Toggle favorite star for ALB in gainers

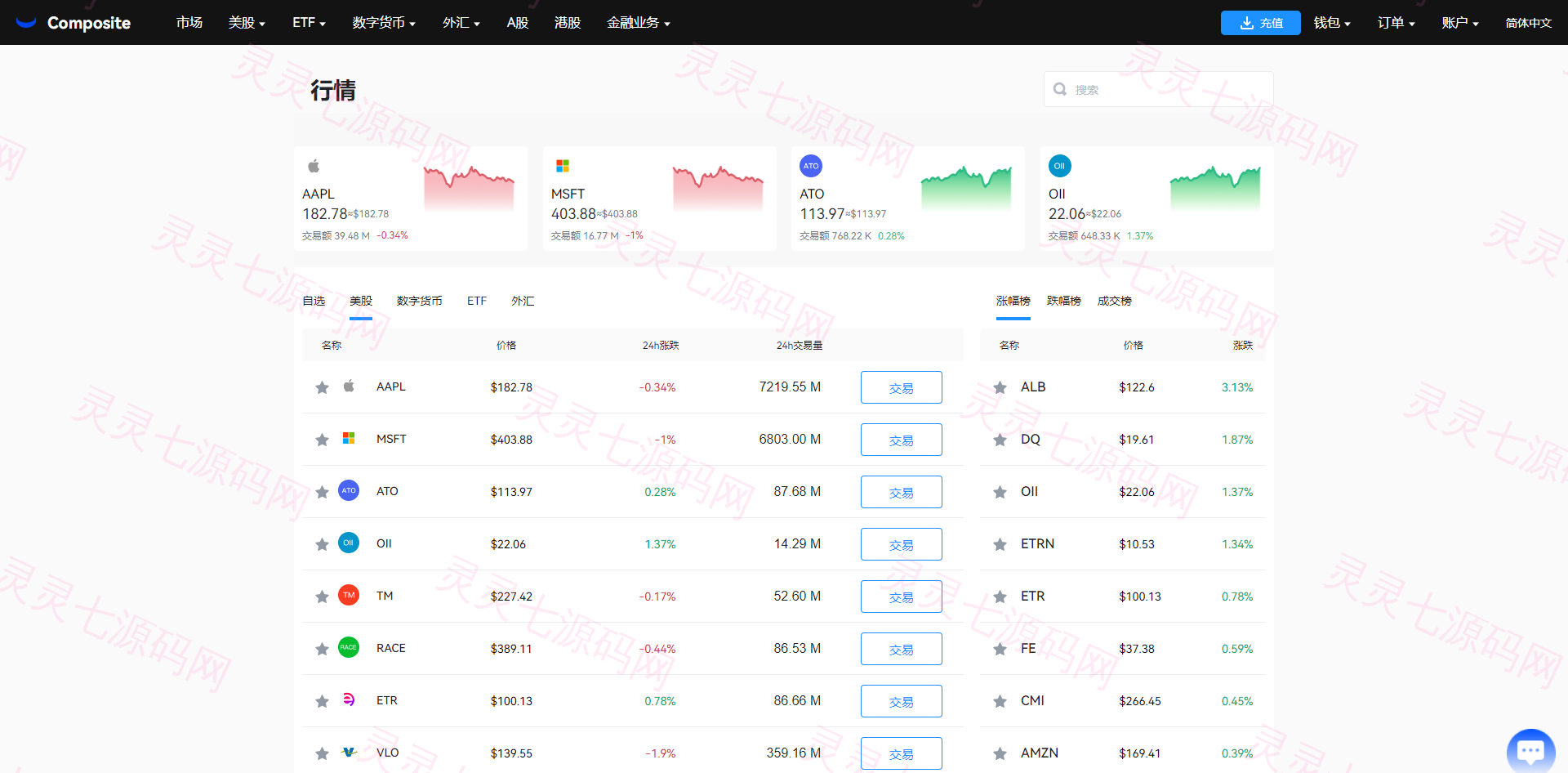coord(1000,387)
